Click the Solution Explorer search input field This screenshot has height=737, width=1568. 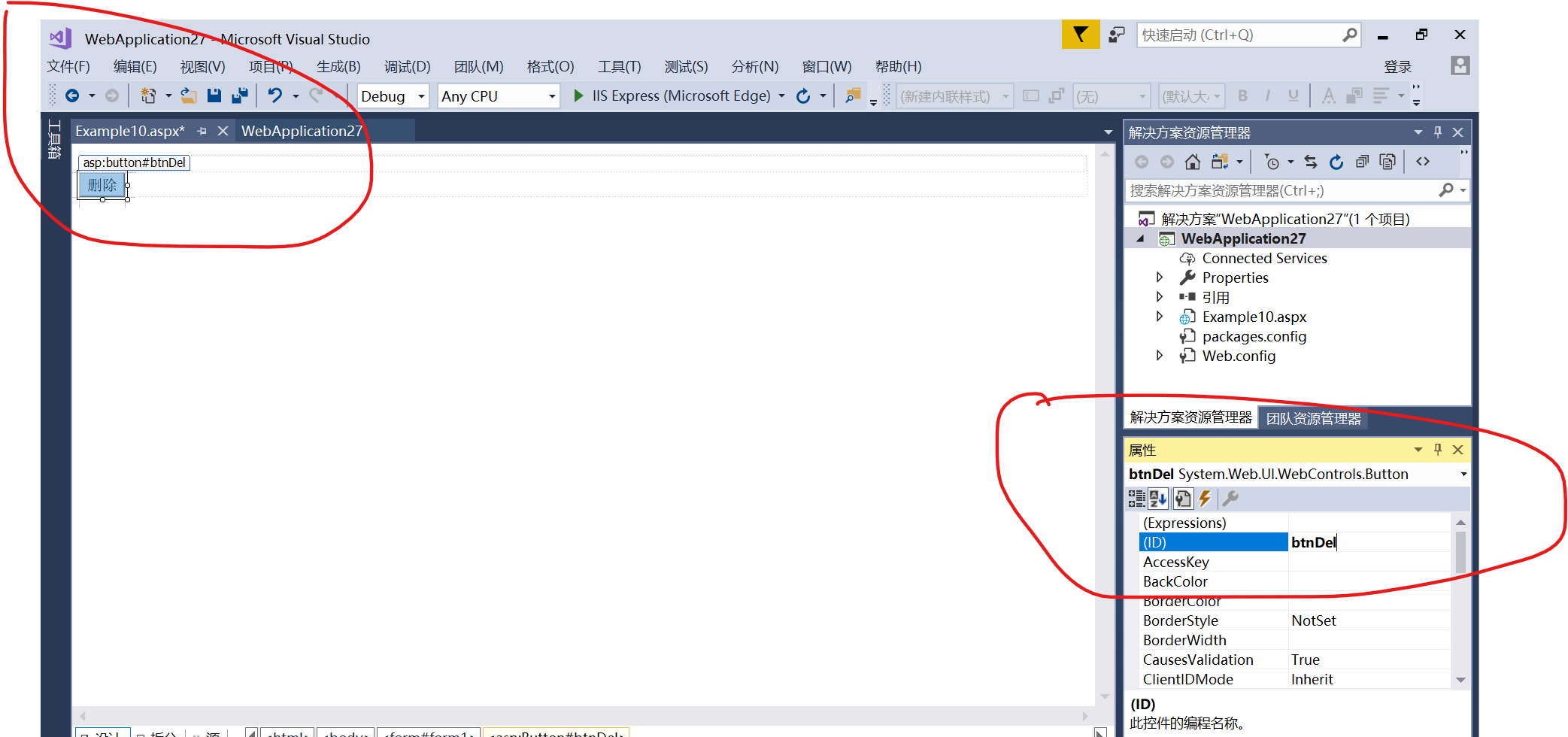point(1278,190)
